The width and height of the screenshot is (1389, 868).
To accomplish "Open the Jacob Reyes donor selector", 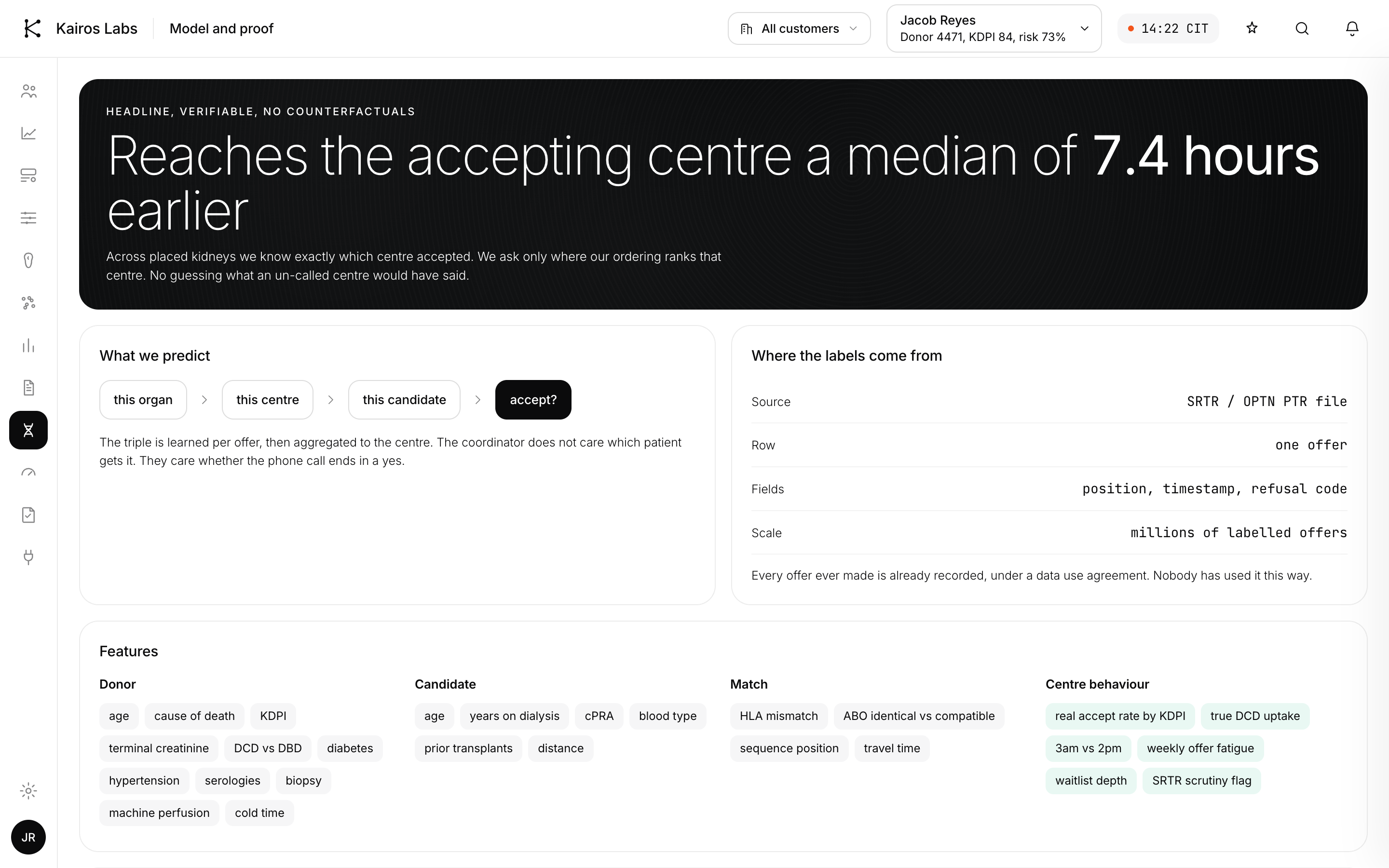I will (994, 28).
